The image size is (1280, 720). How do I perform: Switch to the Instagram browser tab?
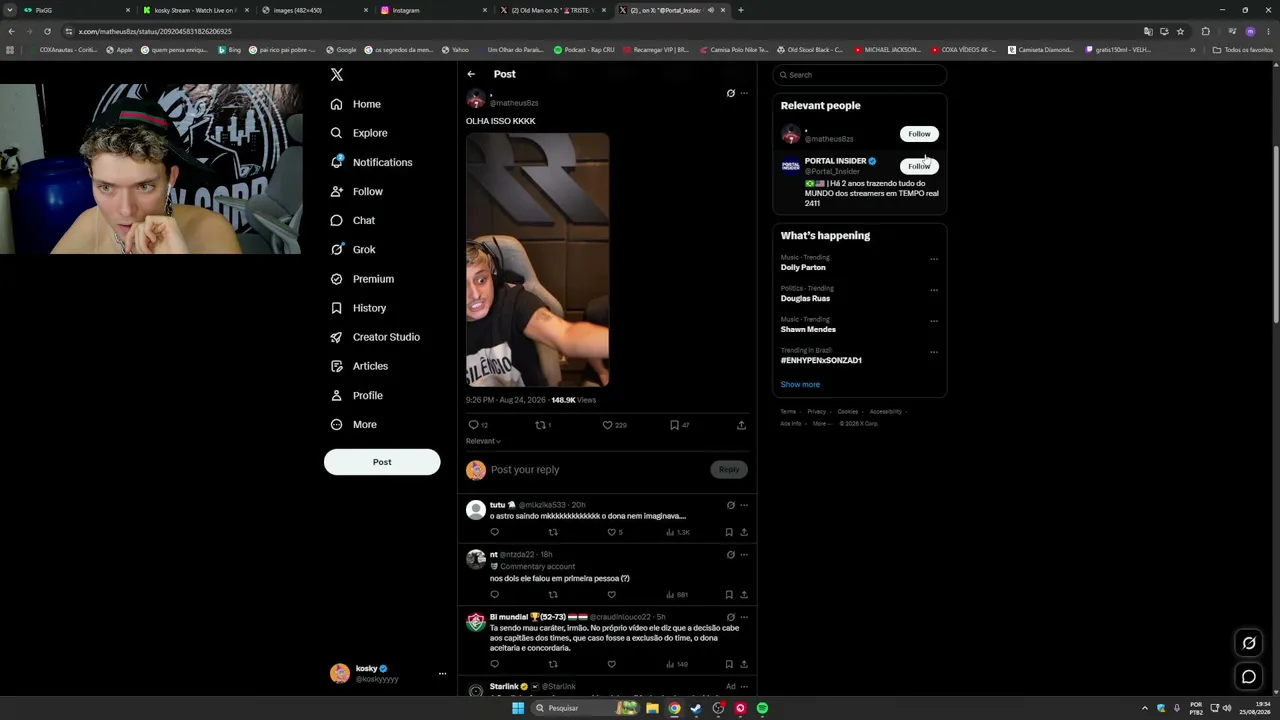pos(435,10)
